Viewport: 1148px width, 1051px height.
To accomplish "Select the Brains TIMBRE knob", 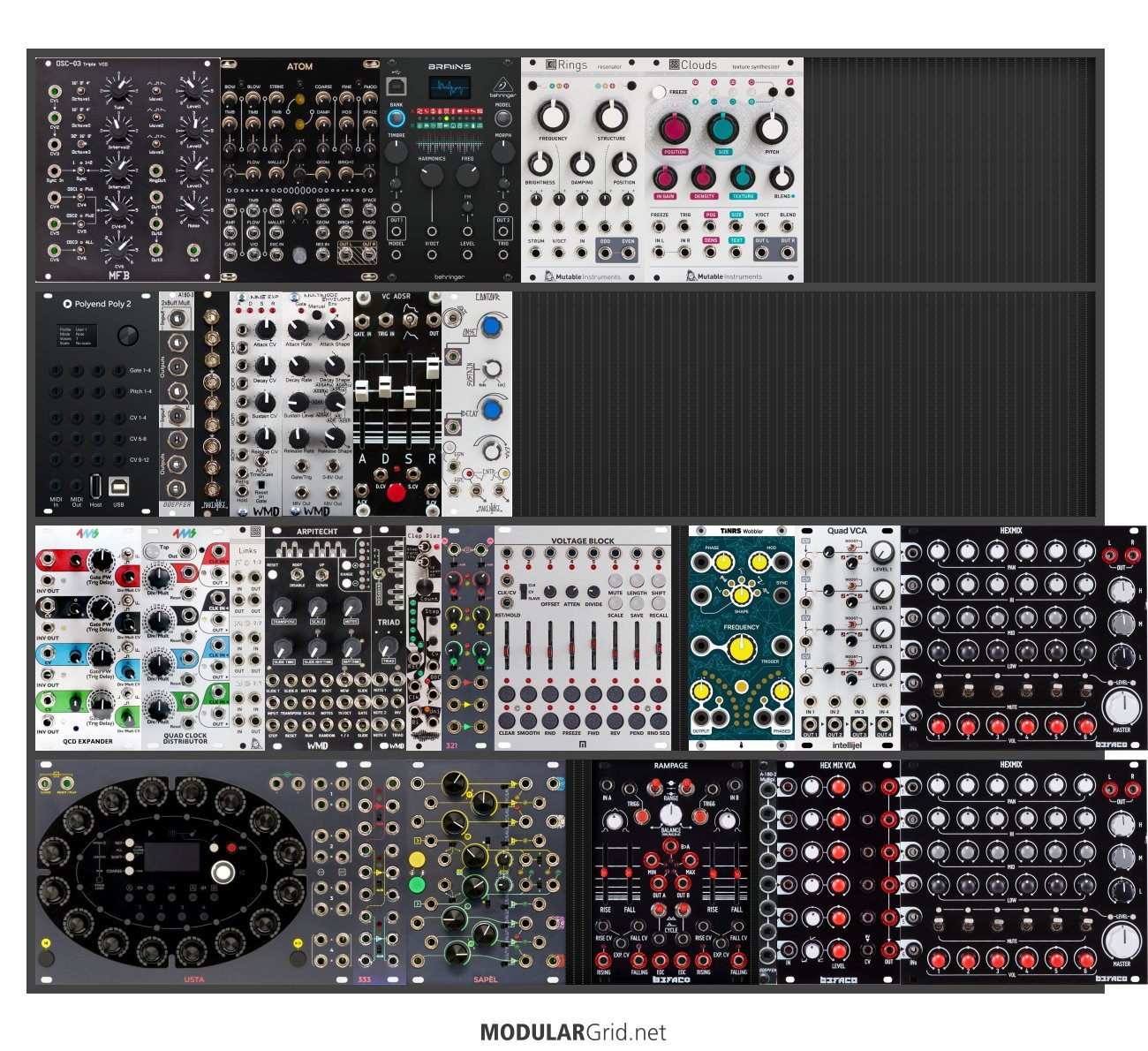I will click(397, 152).
